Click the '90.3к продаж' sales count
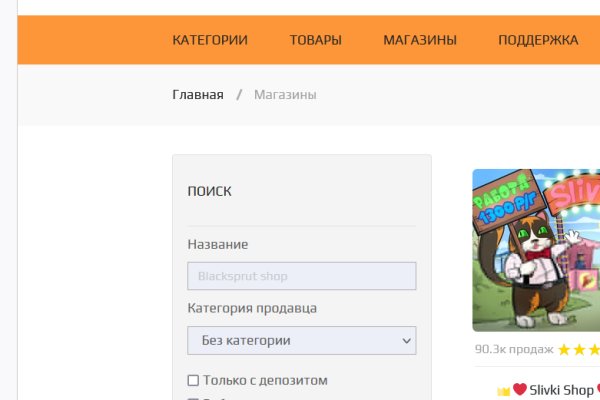The width and height of the screenshot is (600, 400). click(x=514, y=350)
